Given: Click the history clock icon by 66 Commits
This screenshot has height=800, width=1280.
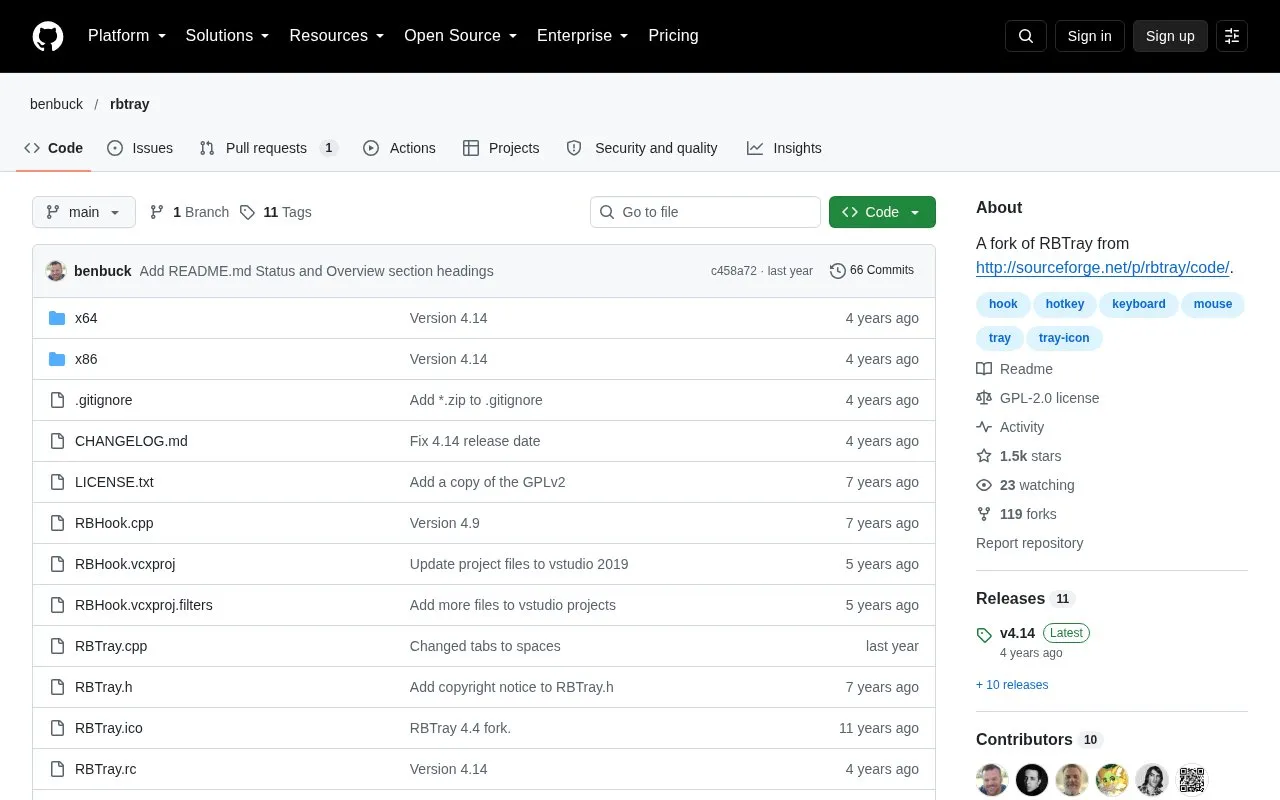Looking at the screenshot, I should point(838,271).
